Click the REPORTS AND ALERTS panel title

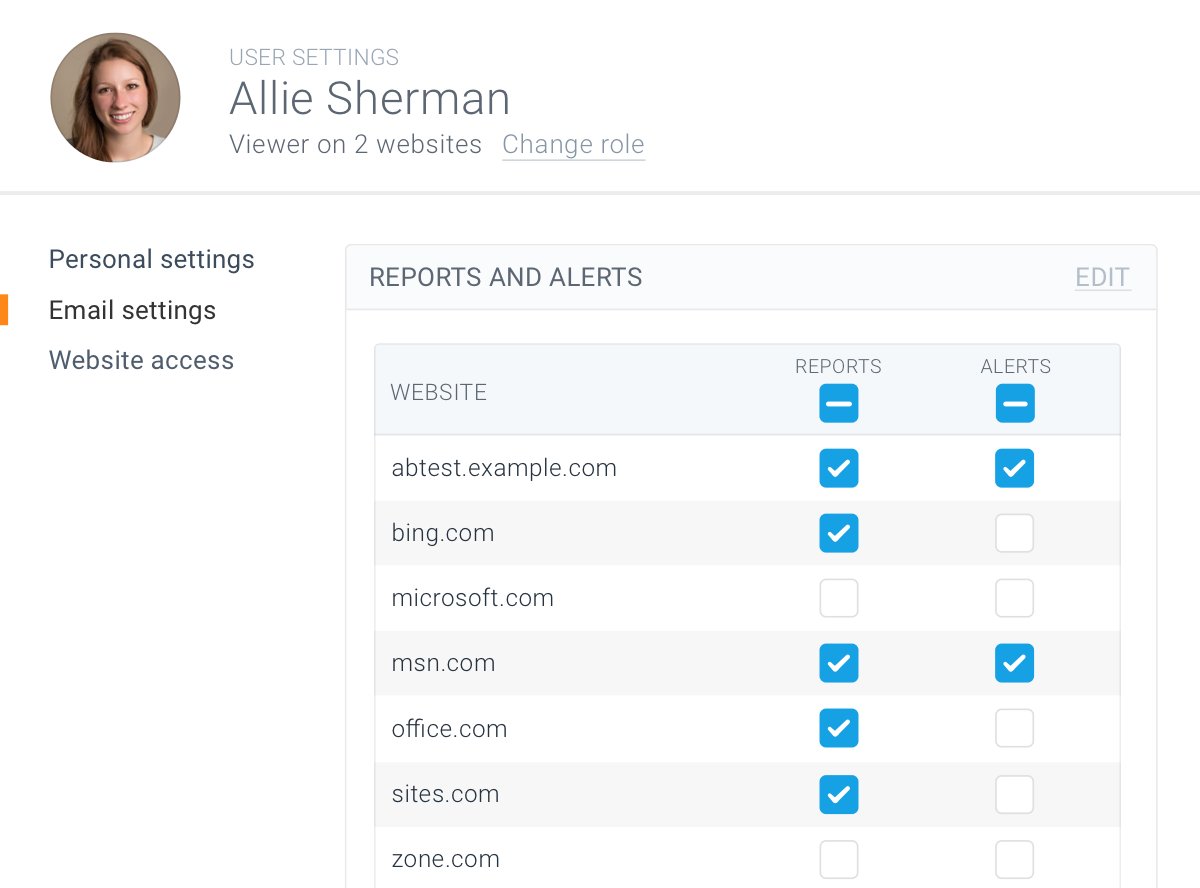(506, 277)
